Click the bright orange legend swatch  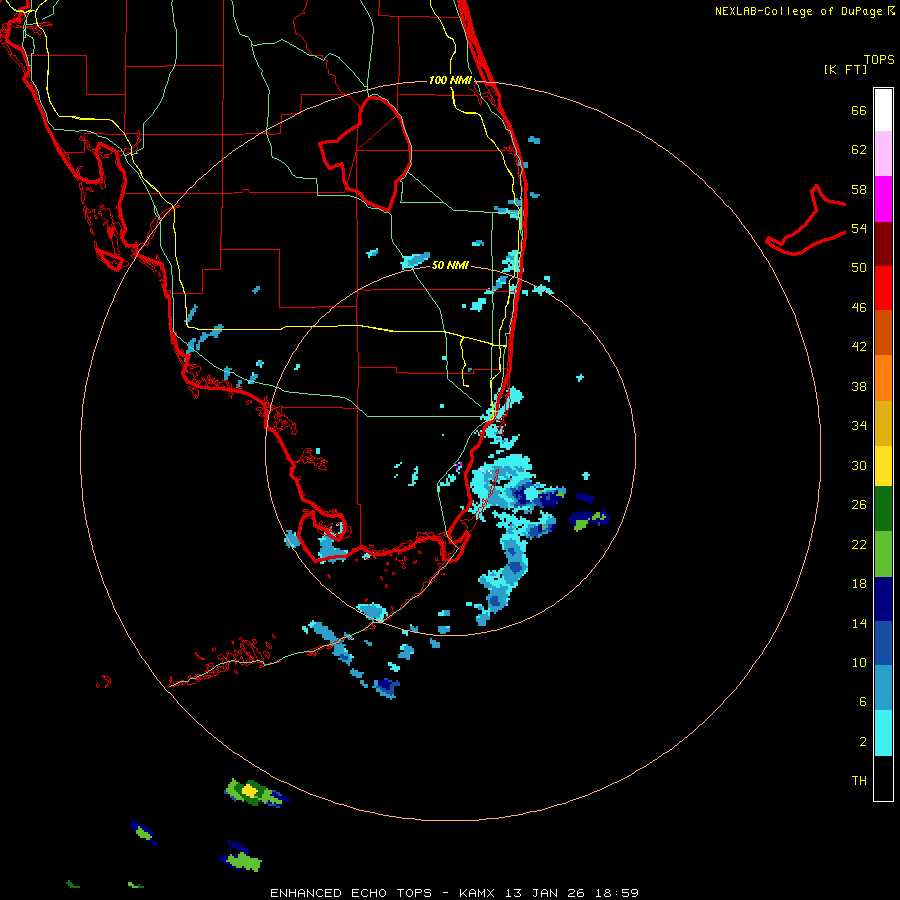pyautogui.click(x=883, y=377)
